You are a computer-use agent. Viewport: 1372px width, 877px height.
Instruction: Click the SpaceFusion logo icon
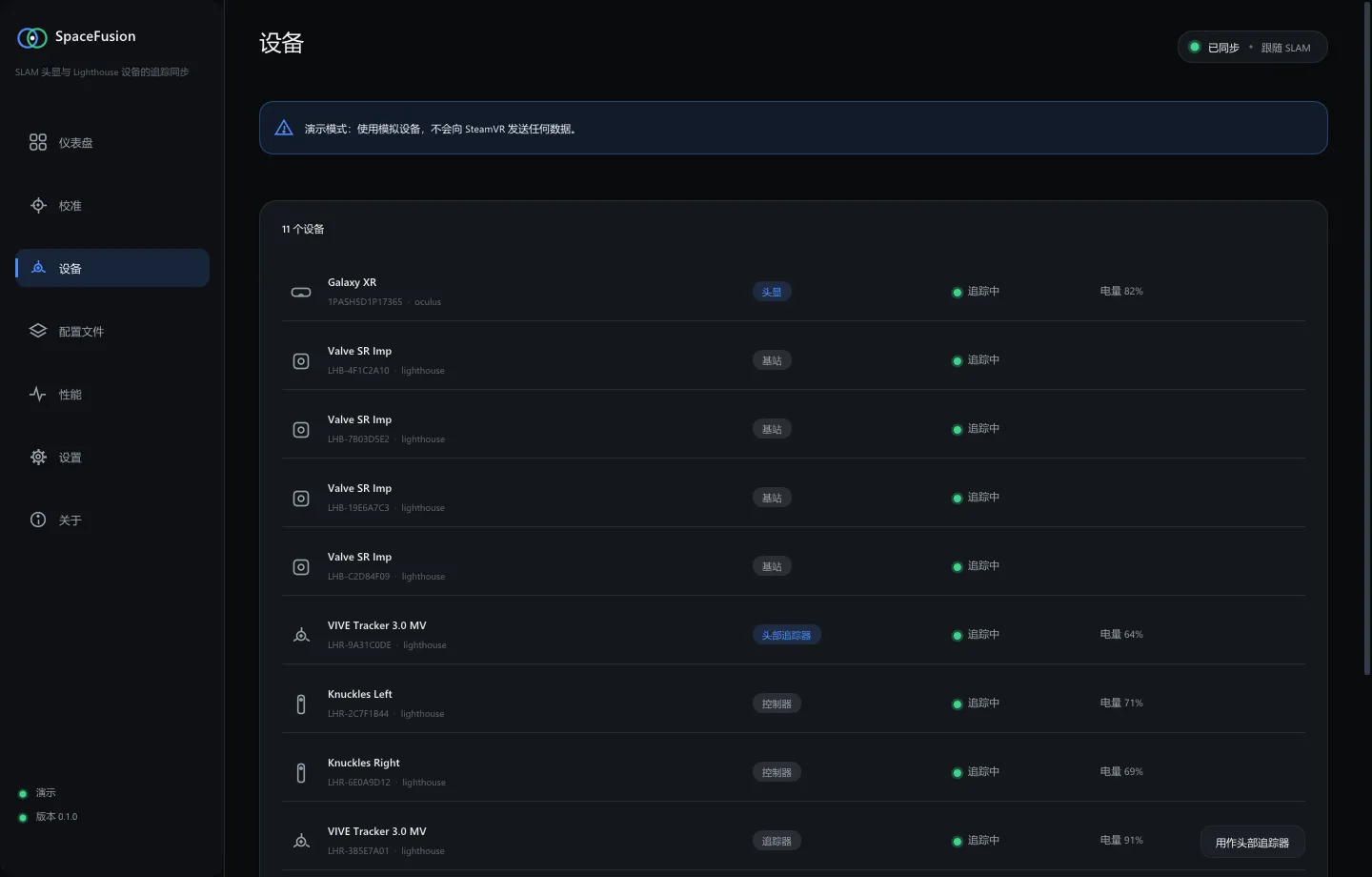(x=32, y=37)
